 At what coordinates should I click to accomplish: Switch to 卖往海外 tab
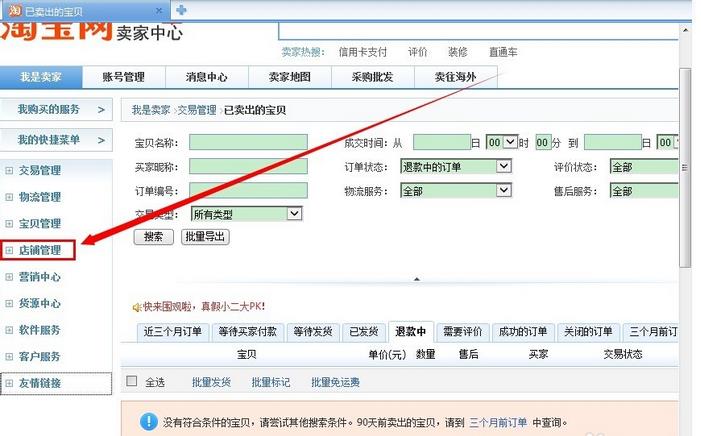456,77
